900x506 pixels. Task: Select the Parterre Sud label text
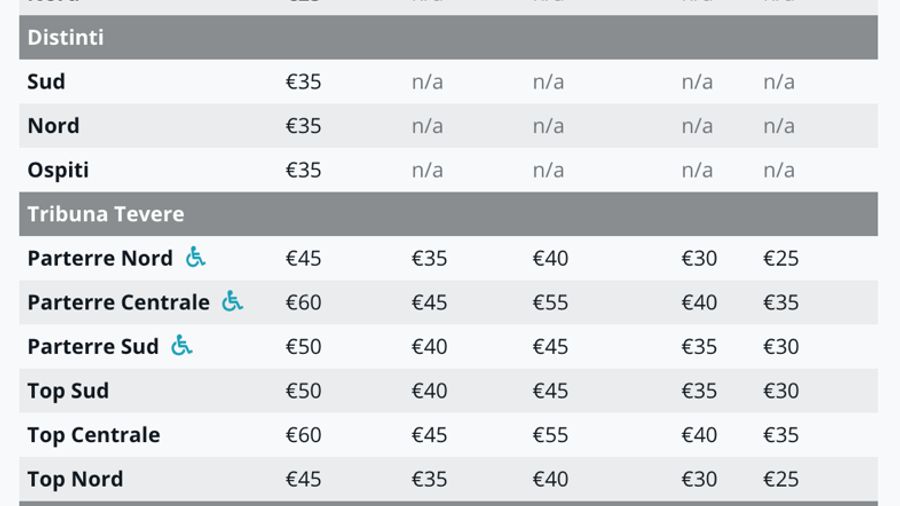[93, 347]
